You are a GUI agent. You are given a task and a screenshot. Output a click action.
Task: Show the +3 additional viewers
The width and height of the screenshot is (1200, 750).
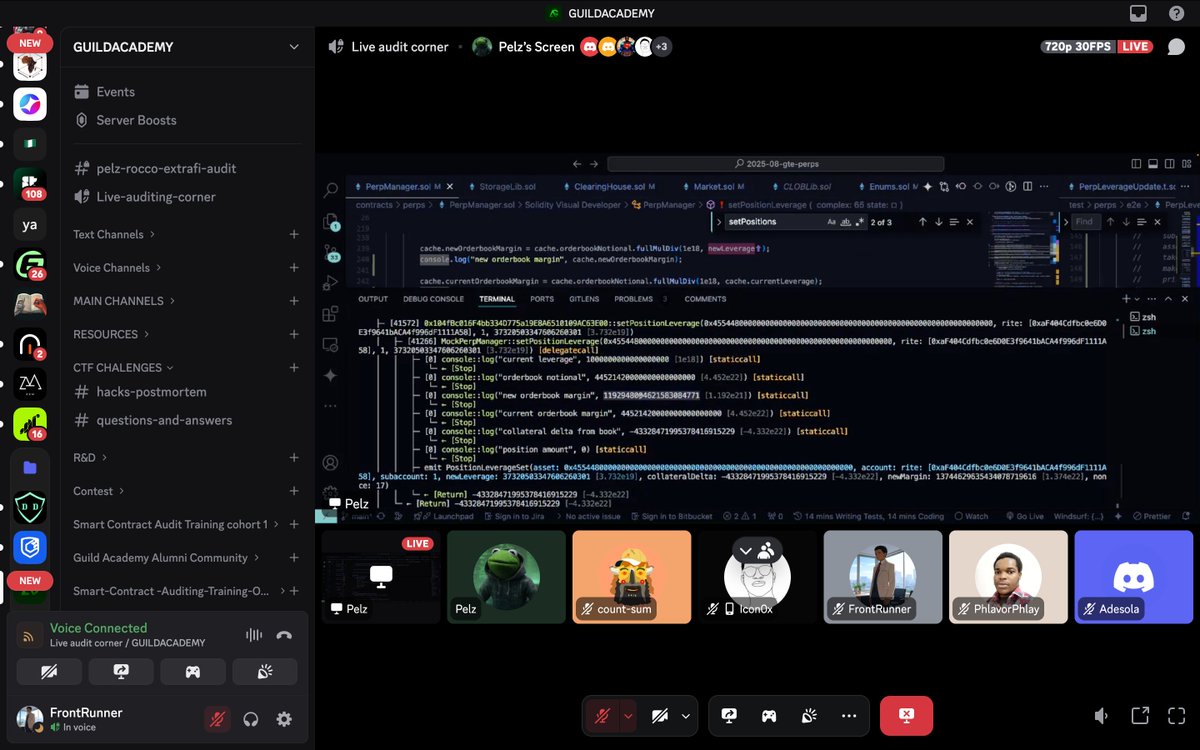click(662, 47)
